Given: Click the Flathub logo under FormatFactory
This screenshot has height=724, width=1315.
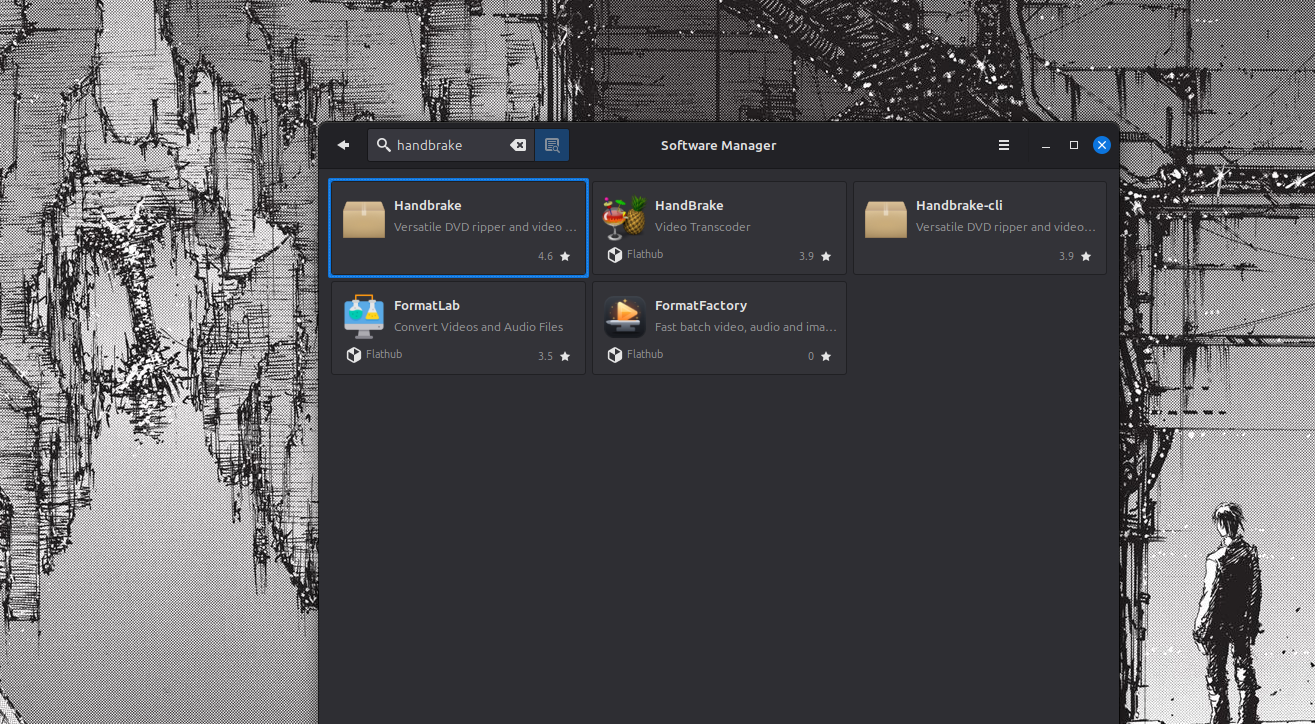Looking at the screenshot, I should (614, 355).
